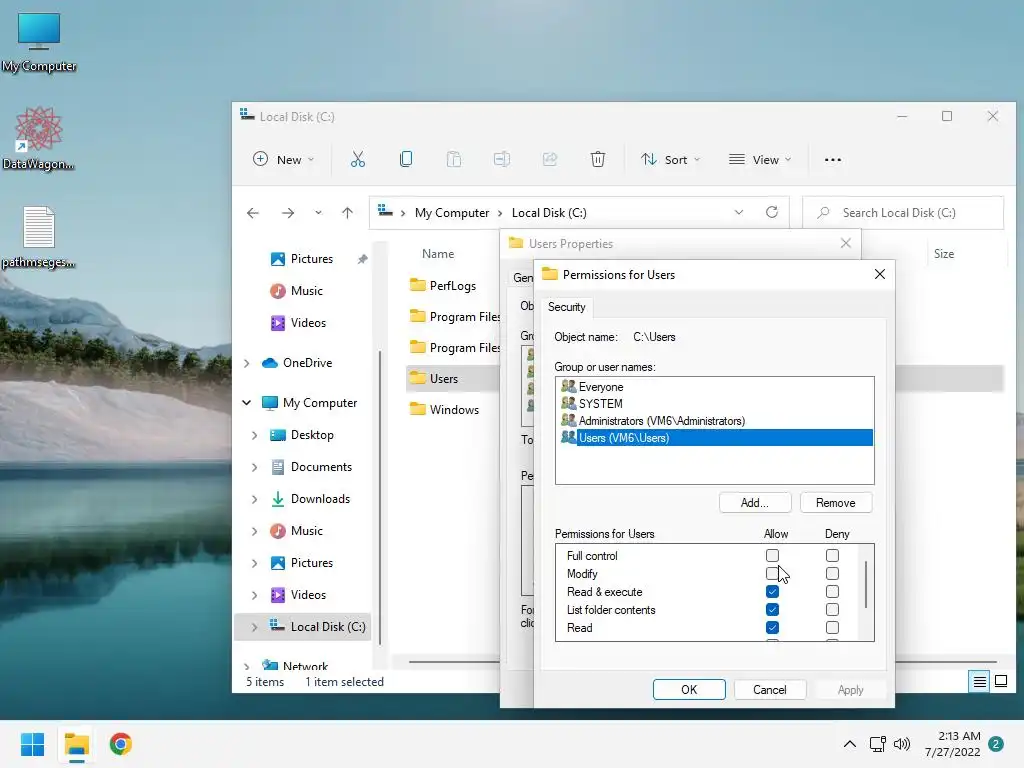This screenshot has height=768, width=1024.
Task: Click the Paste clipboard icon in toolbar
Action: (x=454, y=159)
